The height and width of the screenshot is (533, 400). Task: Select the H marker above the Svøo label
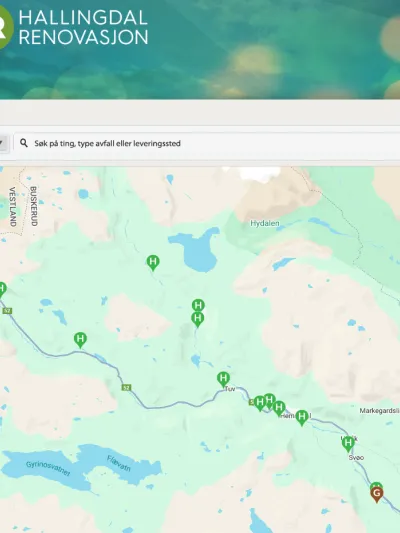click(348, 444)
